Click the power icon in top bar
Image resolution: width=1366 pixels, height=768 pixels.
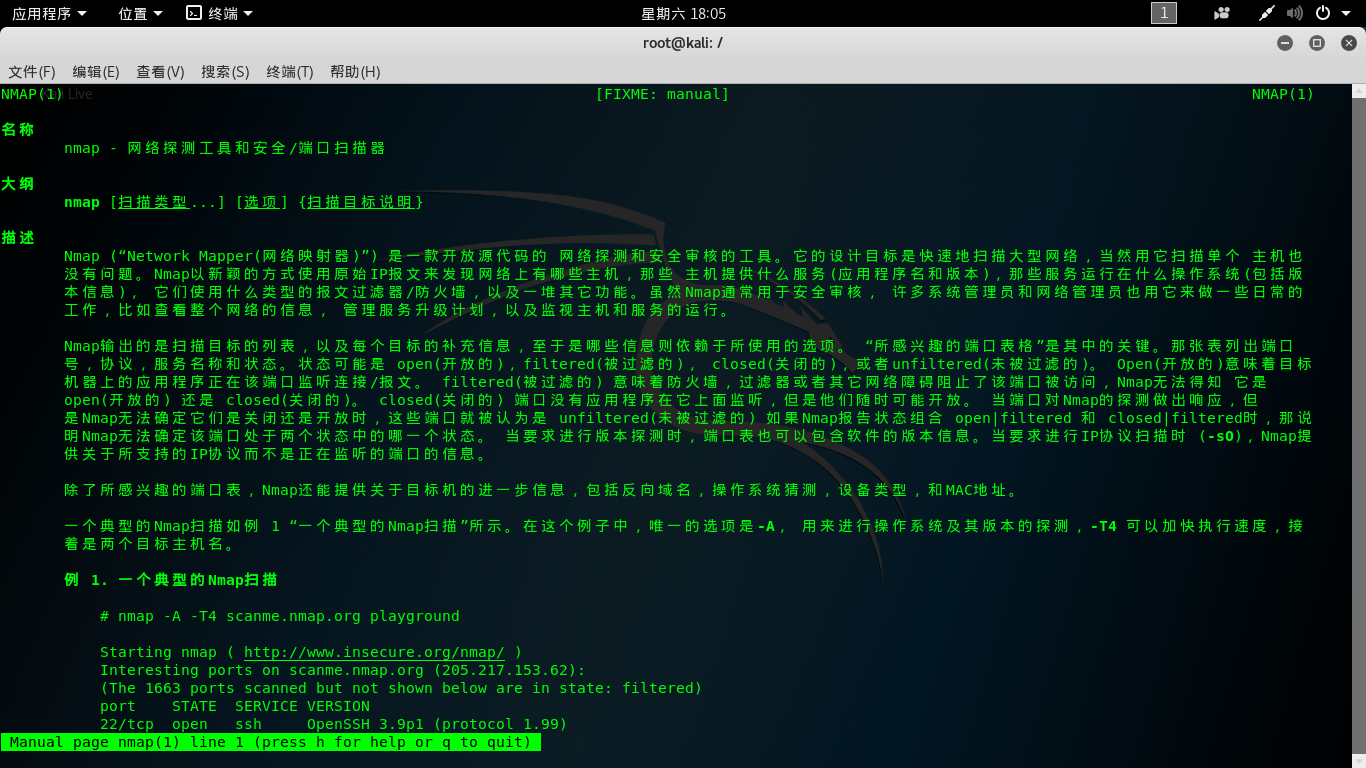coord(1323,13)
